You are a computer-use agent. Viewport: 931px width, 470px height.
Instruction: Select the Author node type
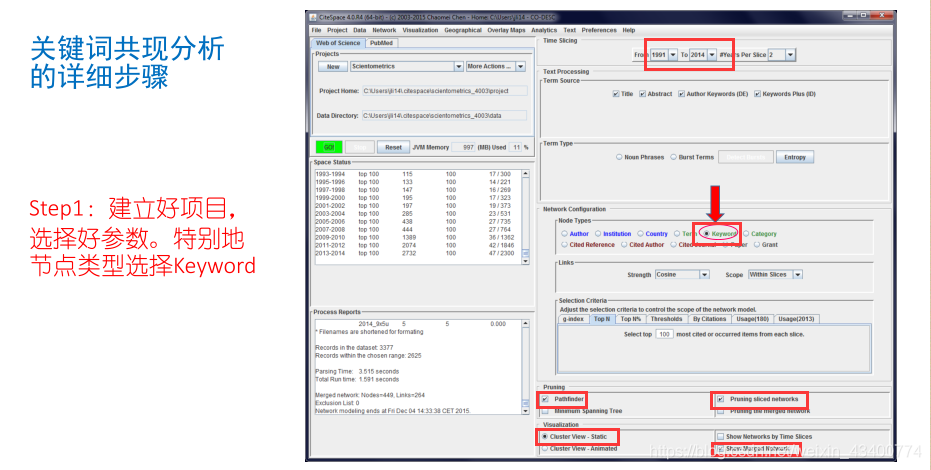point(565,234)
